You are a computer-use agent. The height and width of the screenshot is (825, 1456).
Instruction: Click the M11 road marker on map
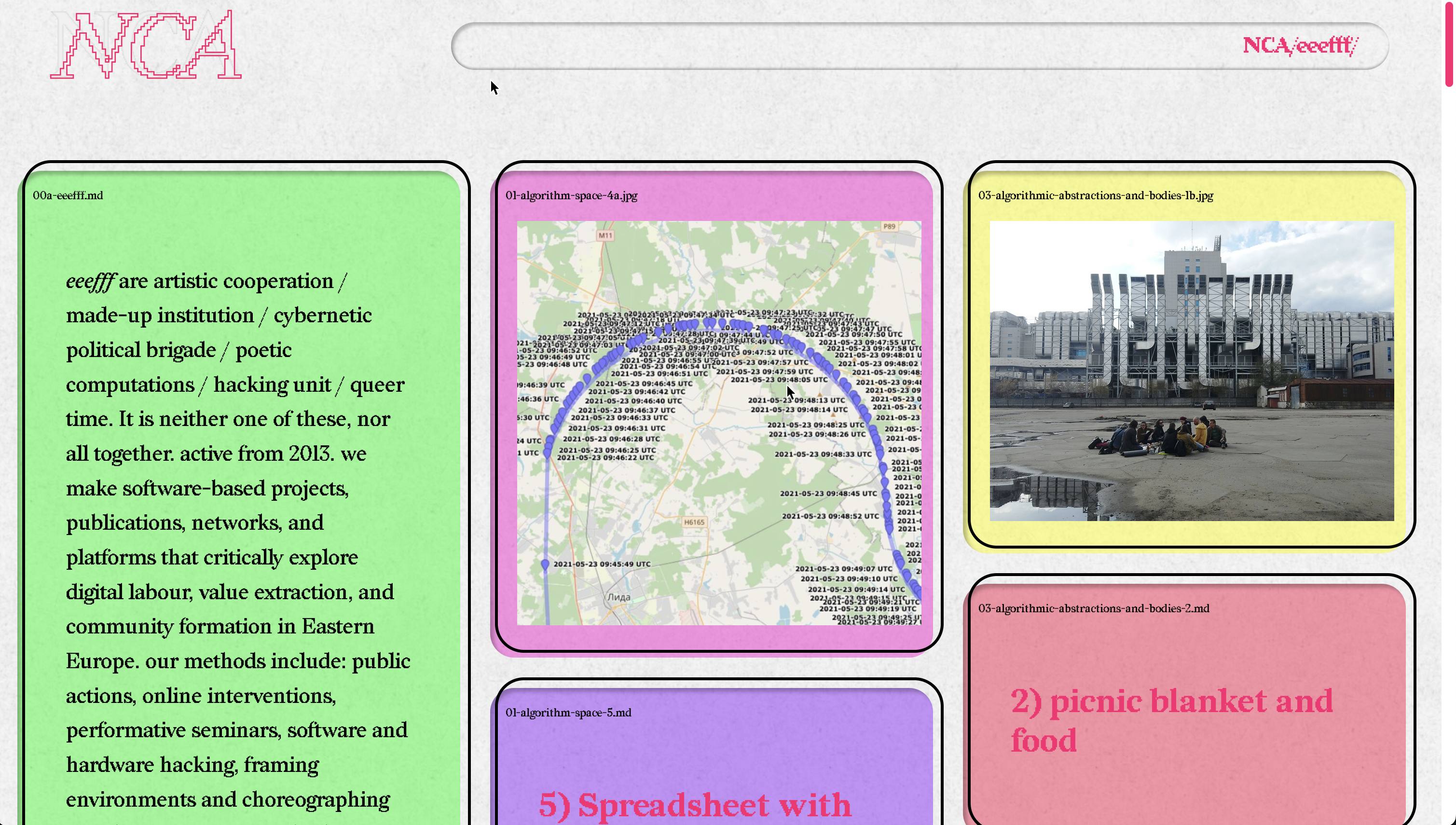[605, 235]
